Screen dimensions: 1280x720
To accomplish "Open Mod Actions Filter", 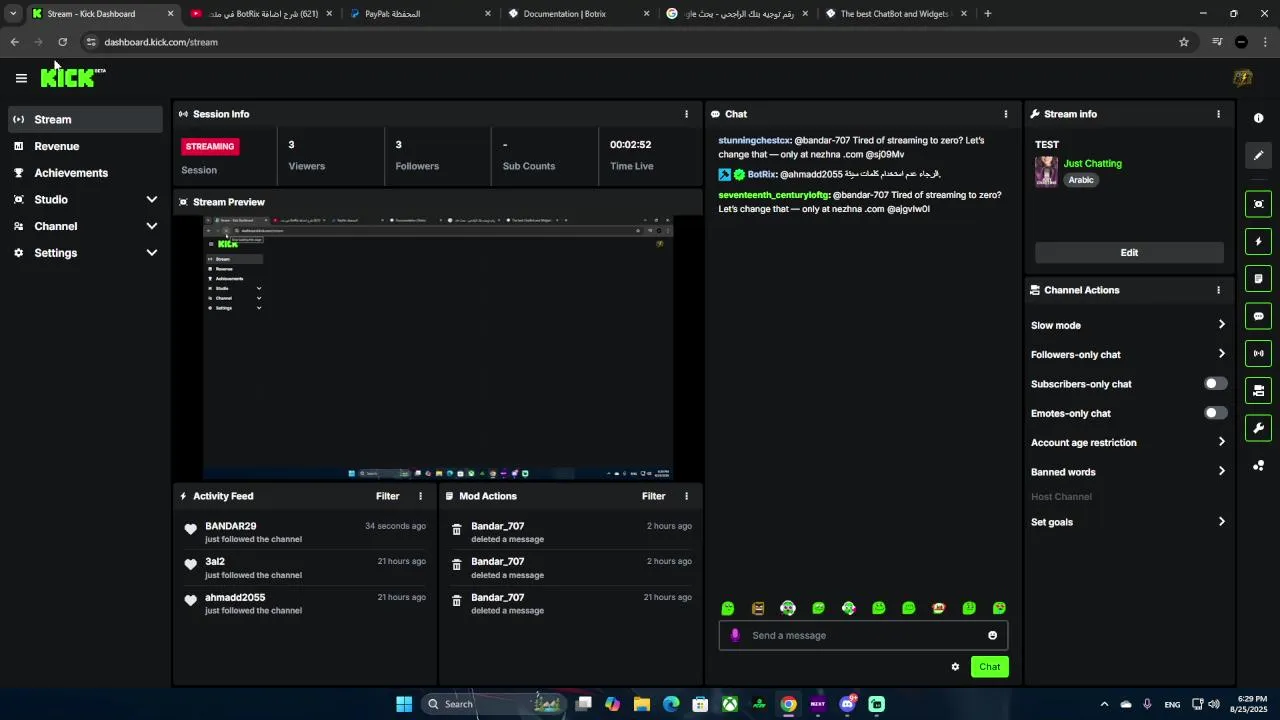I will tap(653, 496).
